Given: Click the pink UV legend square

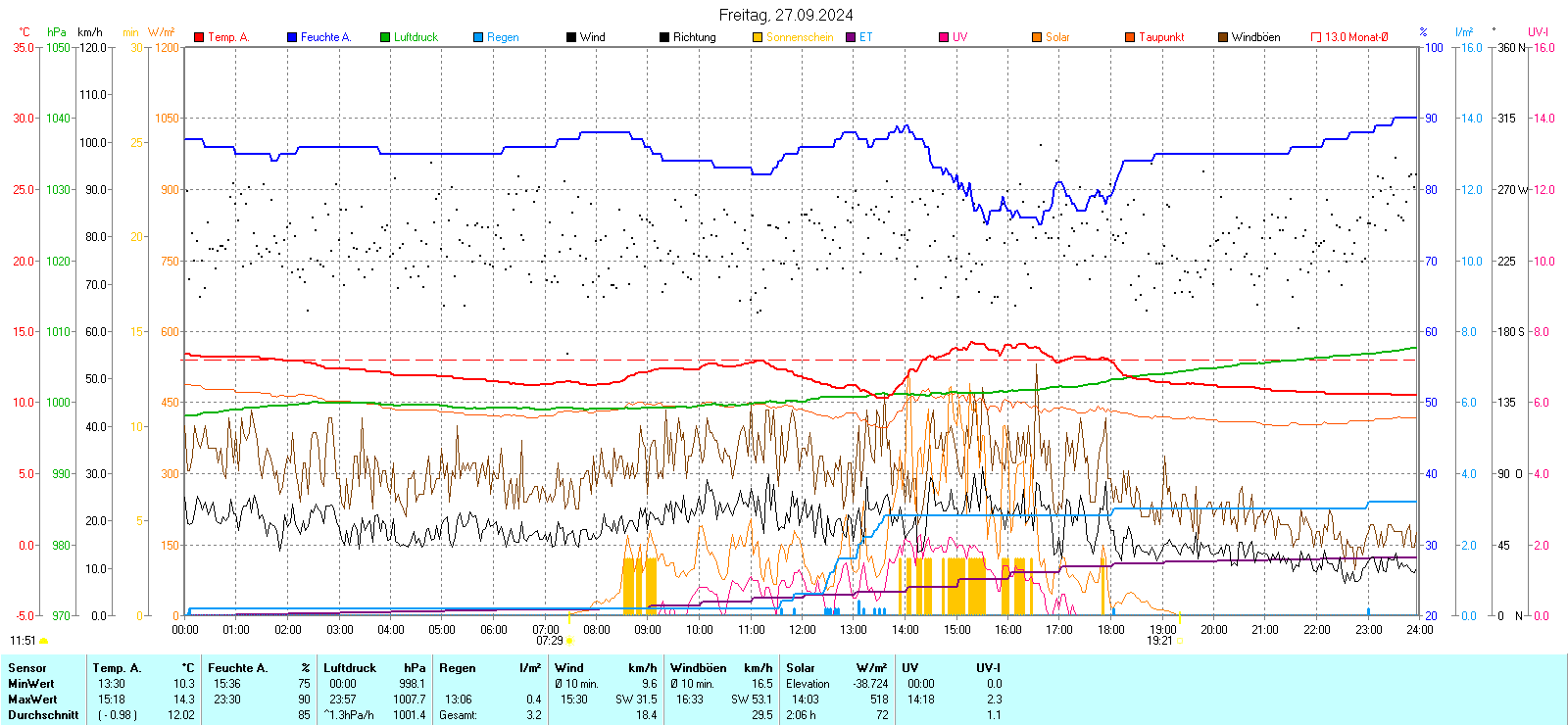Looking at the screenshot, I should [944, 37].
